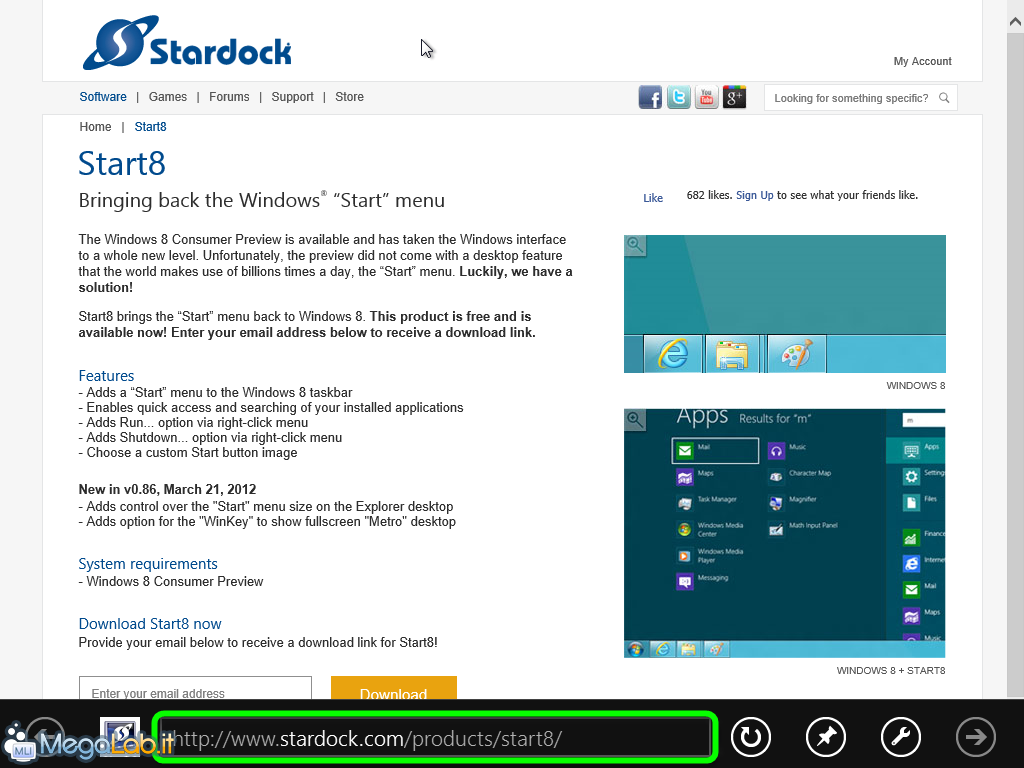Go to Home breadcrumb
Image resolution: width=1024 pixels, height=768 pixels.
[x=95, y=127]
